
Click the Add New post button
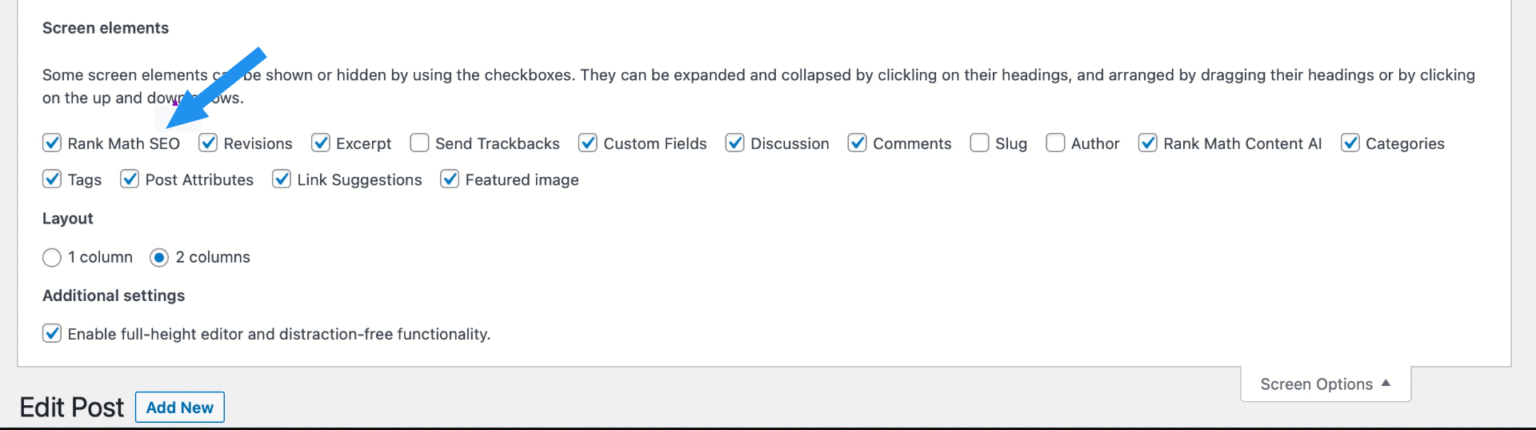tap(180, 407)
